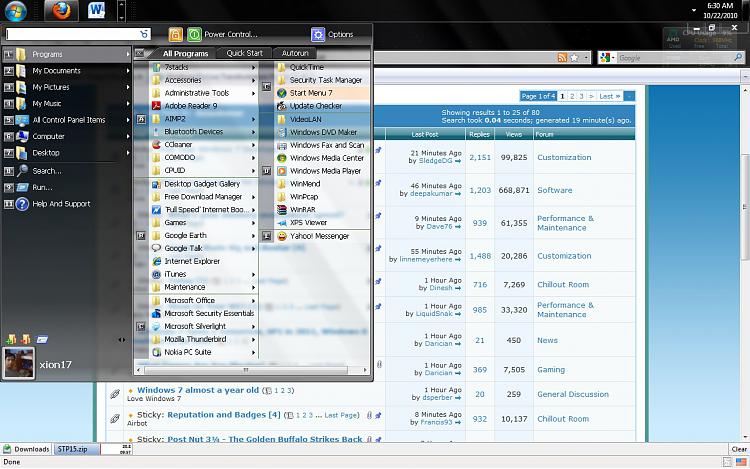The width and height of the screenshot is (750, 469).
Task: Open Help And Support
Action: tap(61, 204)
